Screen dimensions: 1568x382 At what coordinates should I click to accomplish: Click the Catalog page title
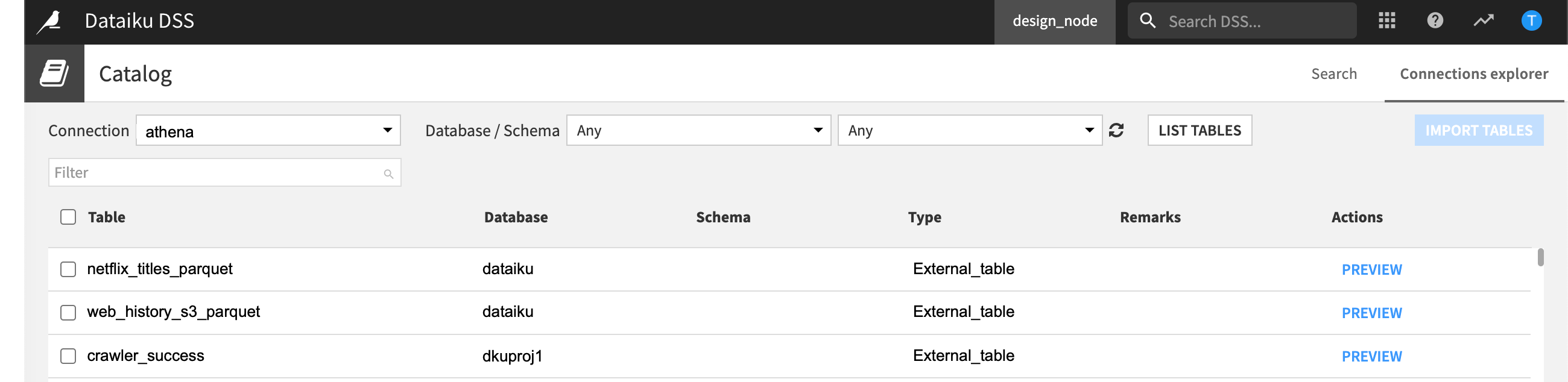(x=135, y=74)
